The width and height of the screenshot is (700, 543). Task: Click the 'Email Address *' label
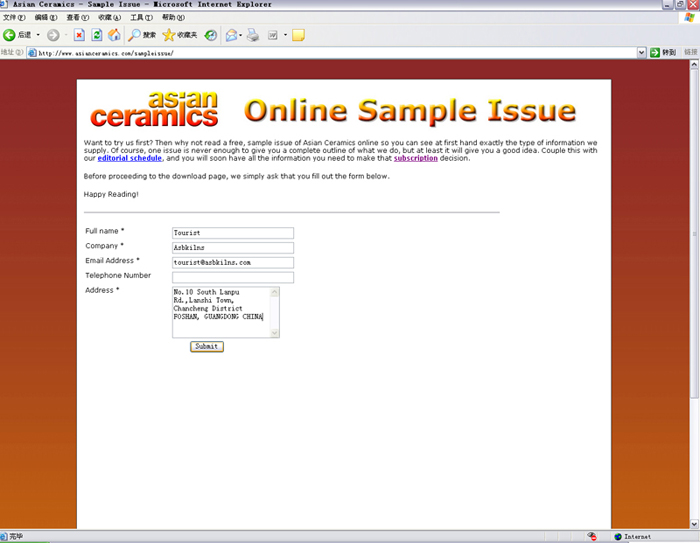click(x=112, y=260)
